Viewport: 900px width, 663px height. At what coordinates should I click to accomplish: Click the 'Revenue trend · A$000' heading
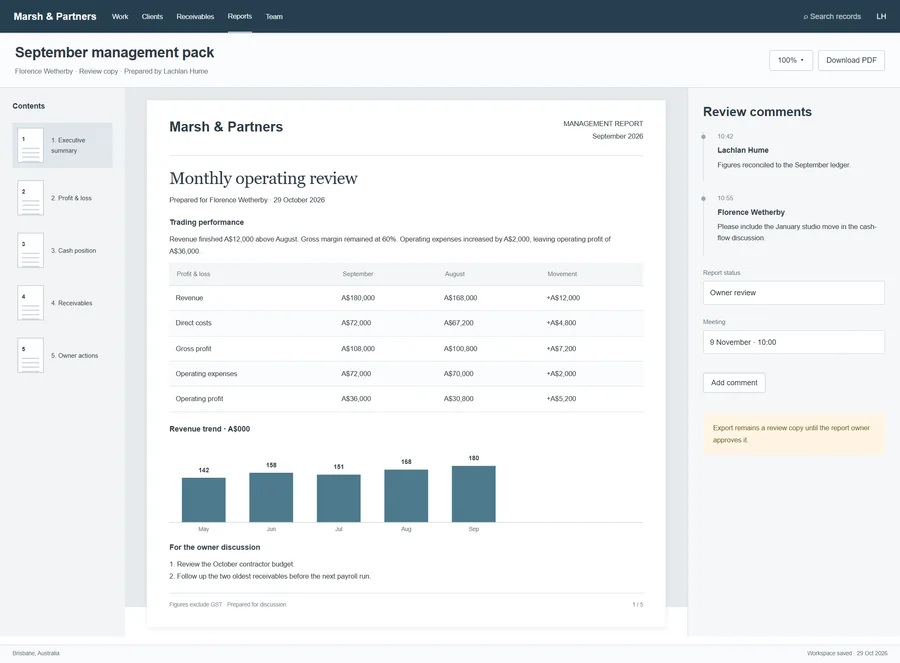[210, 429]
